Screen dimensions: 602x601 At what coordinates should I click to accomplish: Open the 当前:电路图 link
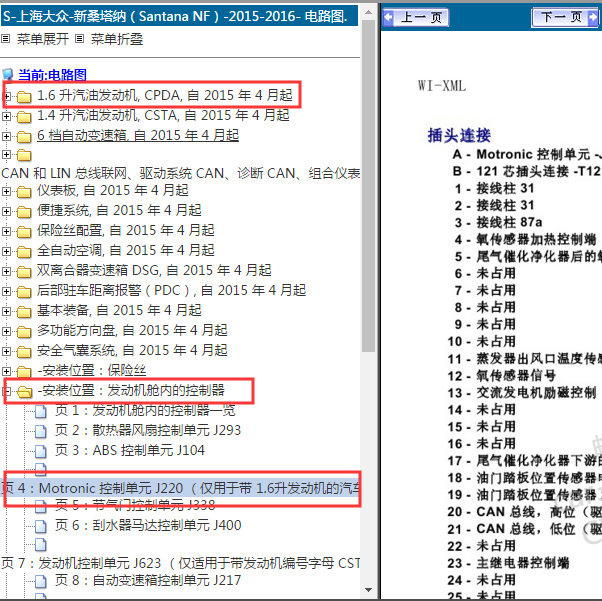(x=53, y=75)
